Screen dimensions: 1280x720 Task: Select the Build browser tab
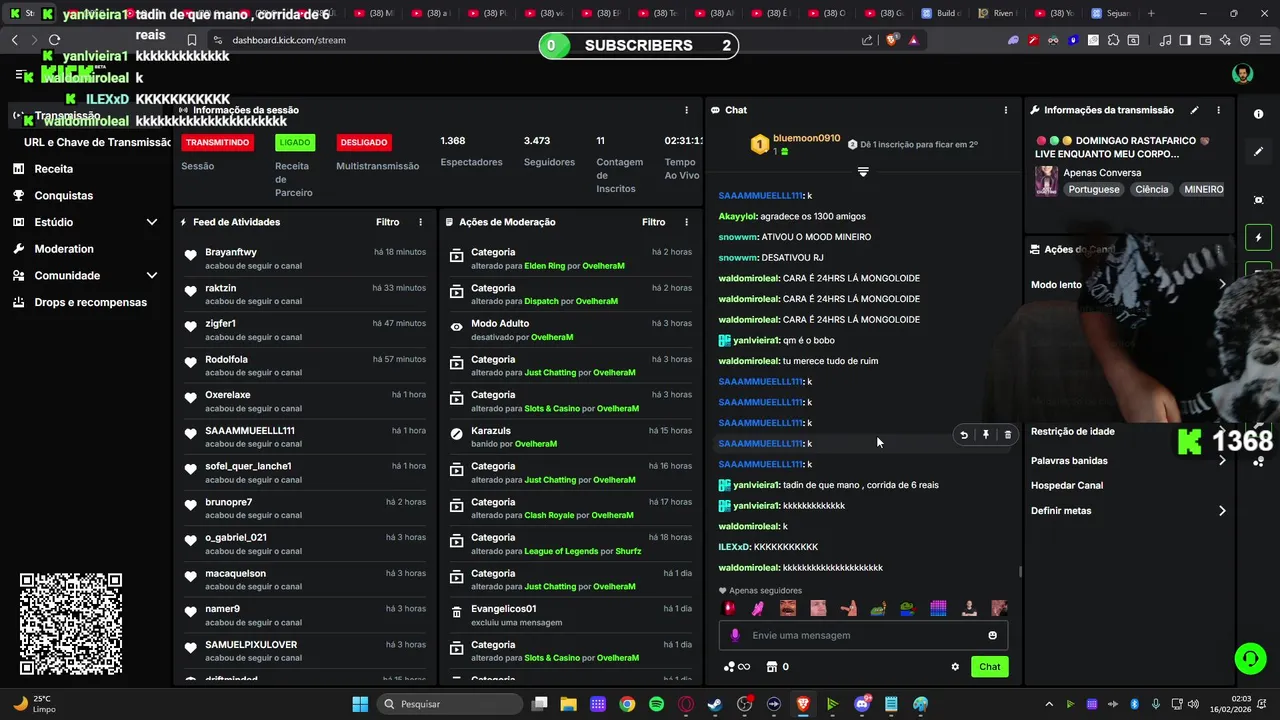click(940, 13)
